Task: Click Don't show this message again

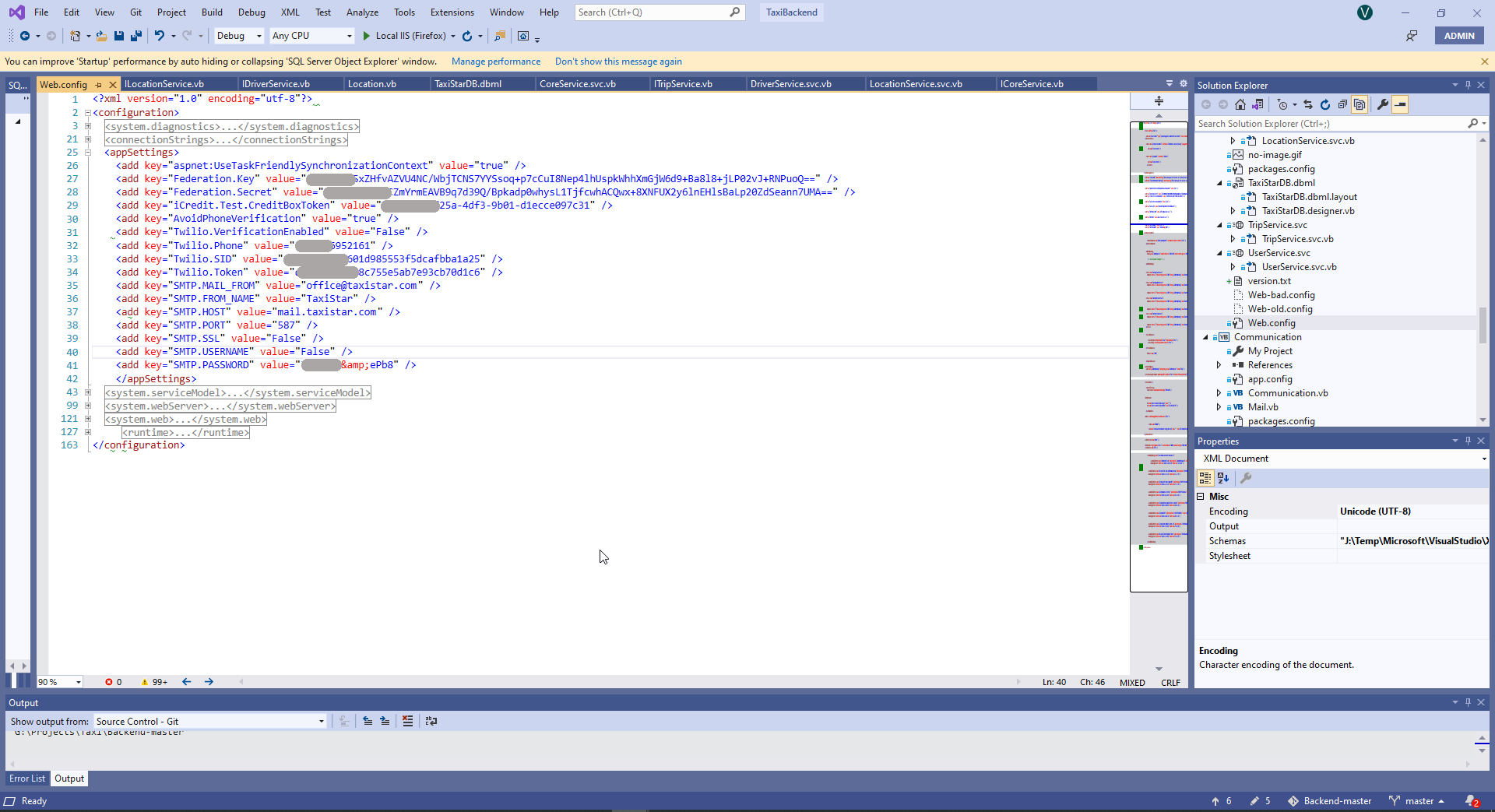Action: point(618,62)
